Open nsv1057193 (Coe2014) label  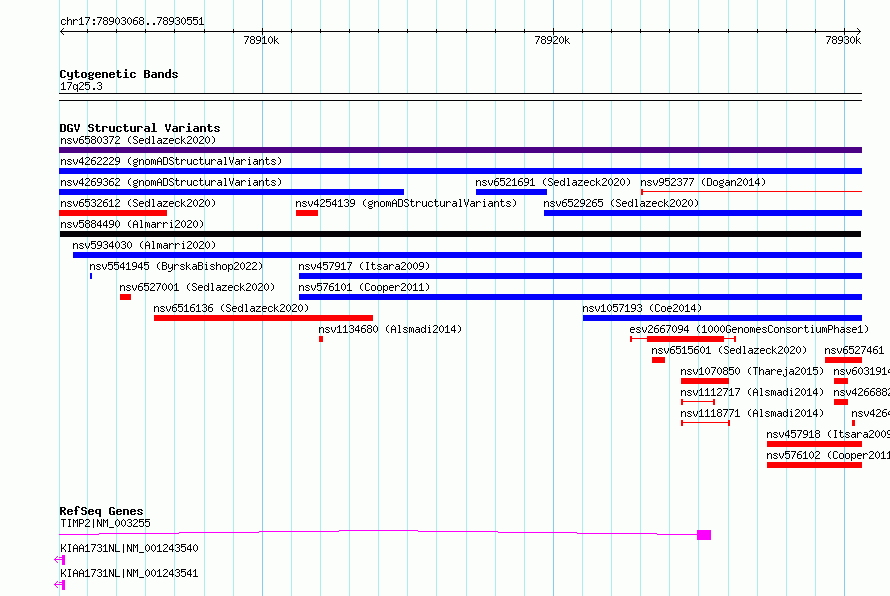click(642, 308)
